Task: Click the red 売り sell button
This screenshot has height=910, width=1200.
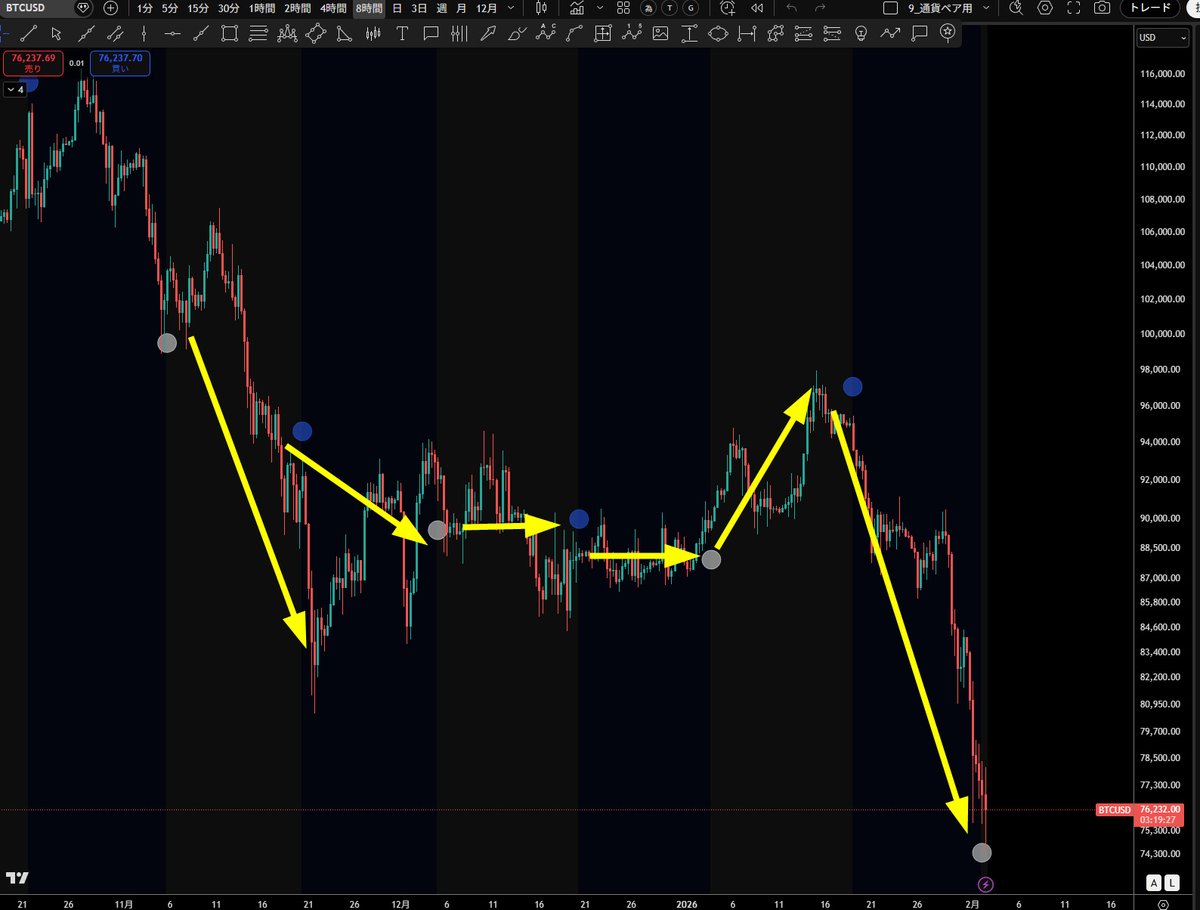Action: pos(33,64)
